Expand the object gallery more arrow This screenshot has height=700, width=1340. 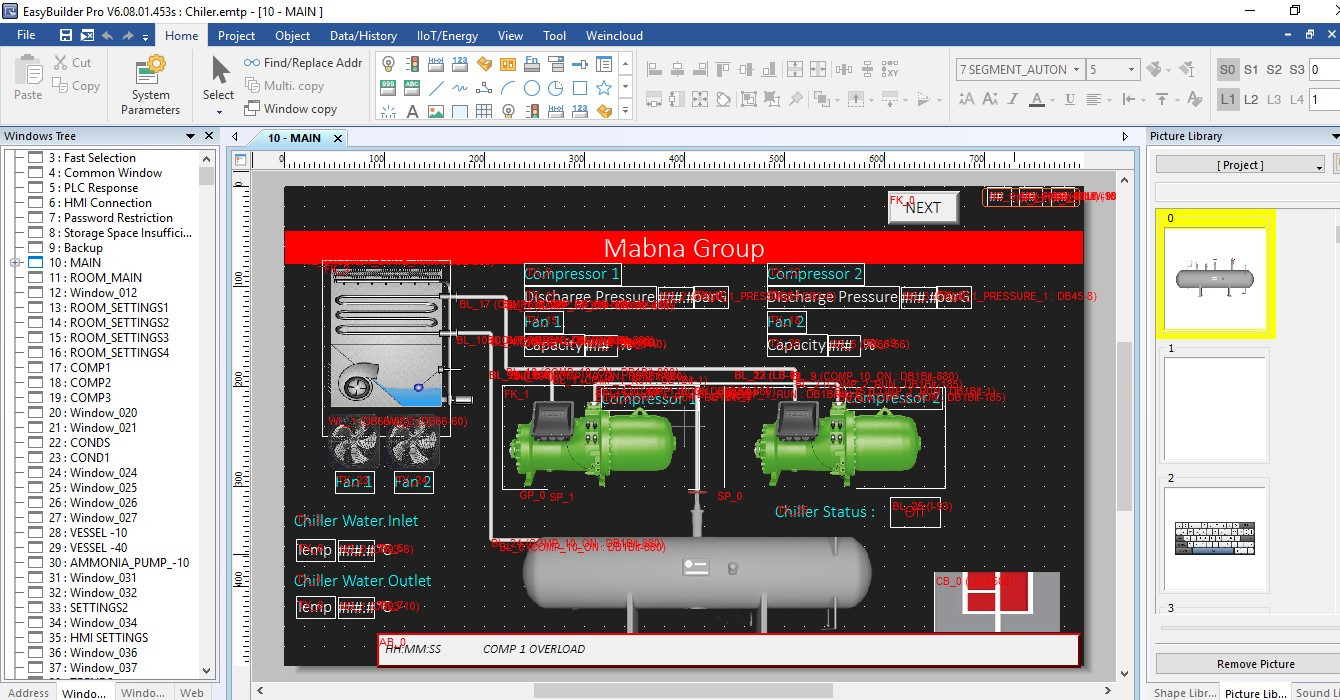click(x=626, y=111)
